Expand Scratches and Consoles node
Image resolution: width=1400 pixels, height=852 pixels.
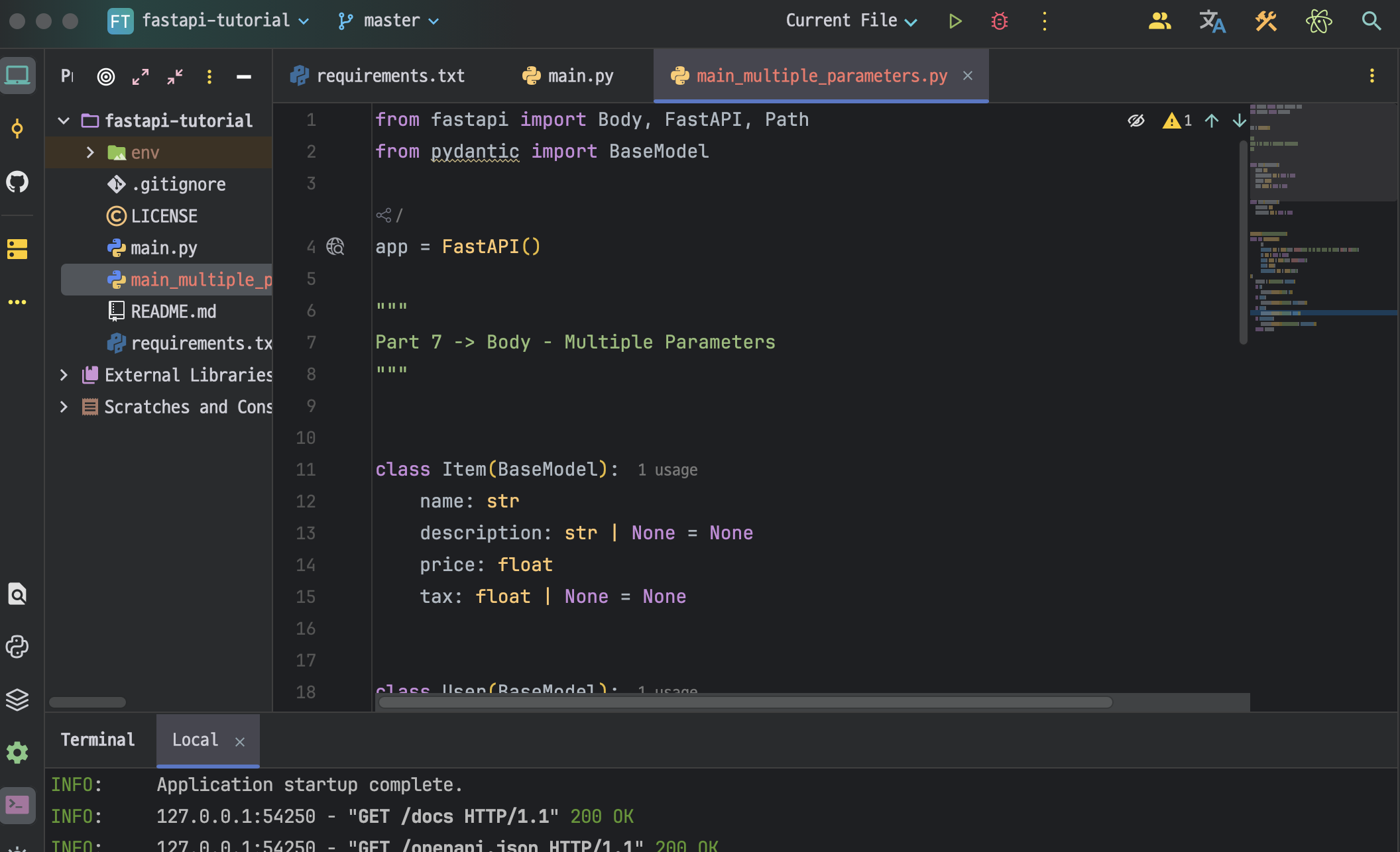pos(64,406)
